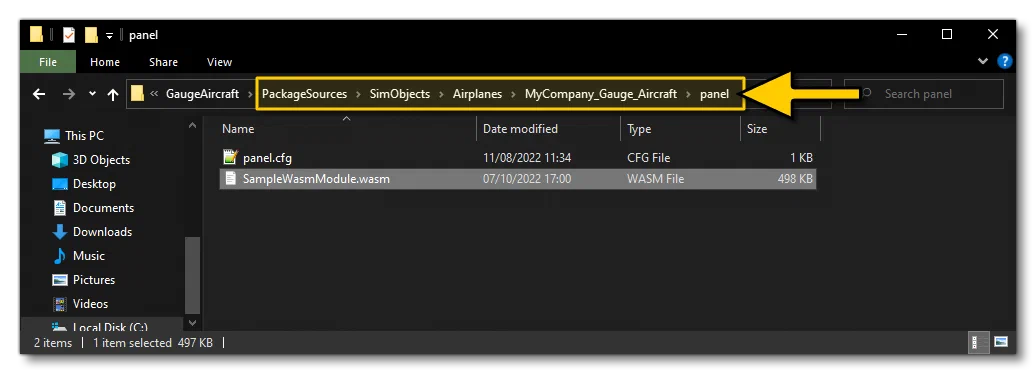1036x374 pixels.
Task: Open Customize Quick Access Toolbar dropdown
Action: coord(110,36)
